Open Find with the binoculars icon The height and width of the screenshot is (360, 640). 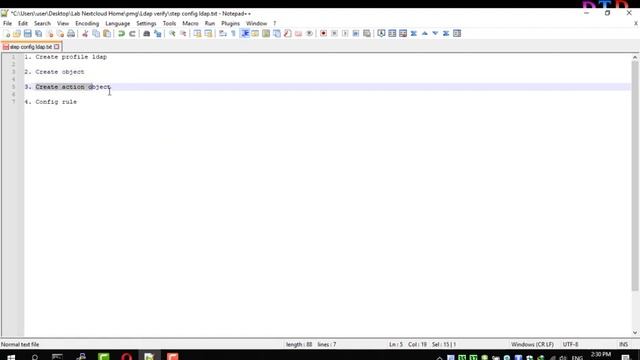(x=147, y=33)
